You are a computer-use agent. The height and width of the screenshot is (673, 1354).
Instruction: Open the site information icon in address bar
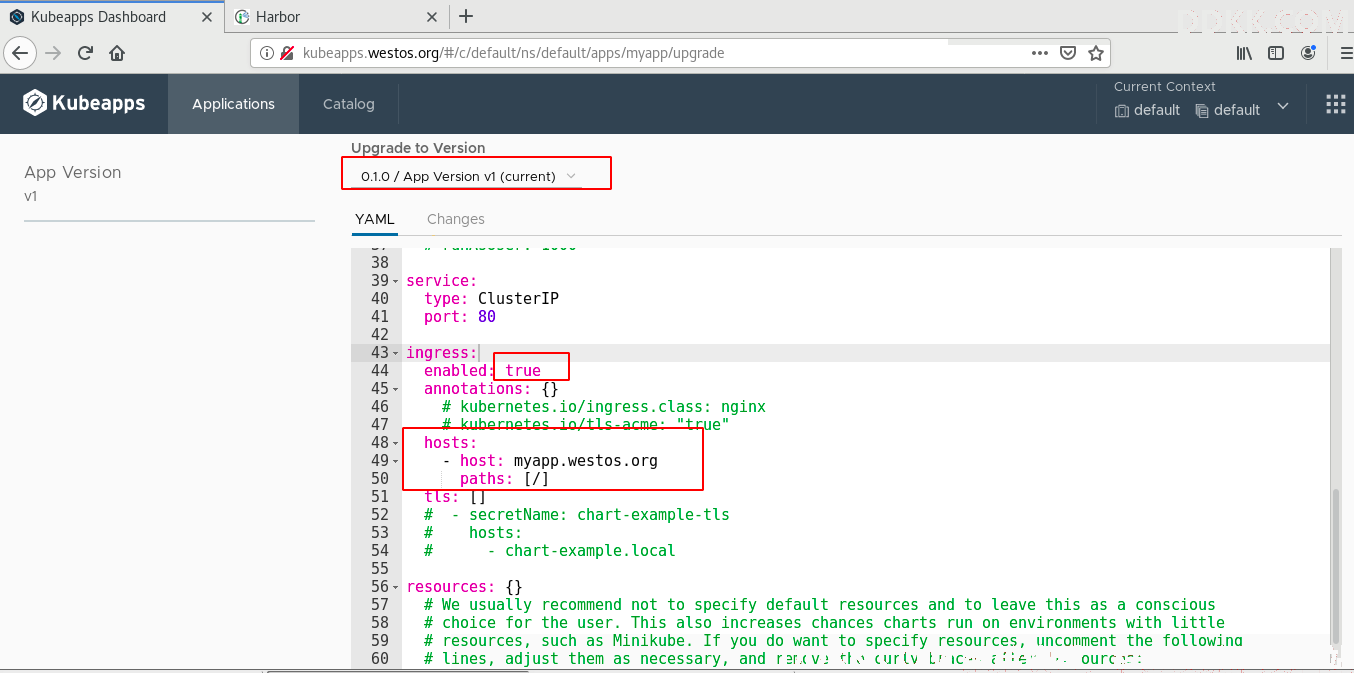point(267,53)
